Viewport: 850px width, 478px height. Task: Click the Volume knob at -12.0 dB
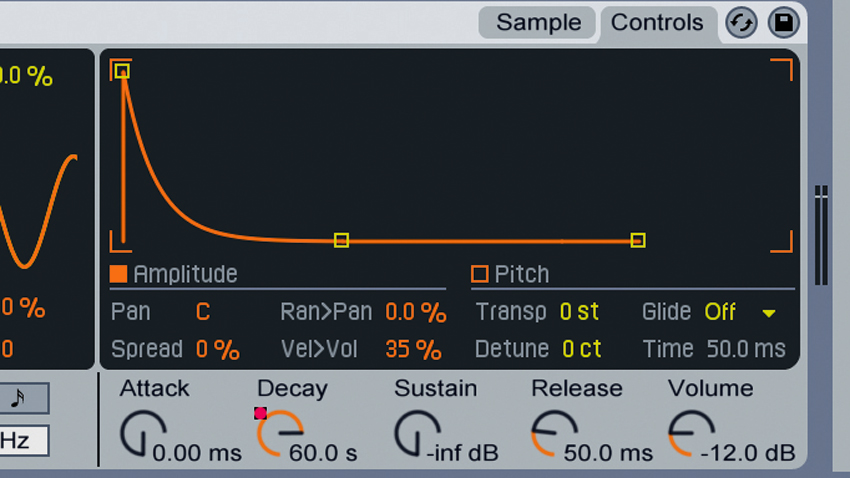tap(691, 434)
